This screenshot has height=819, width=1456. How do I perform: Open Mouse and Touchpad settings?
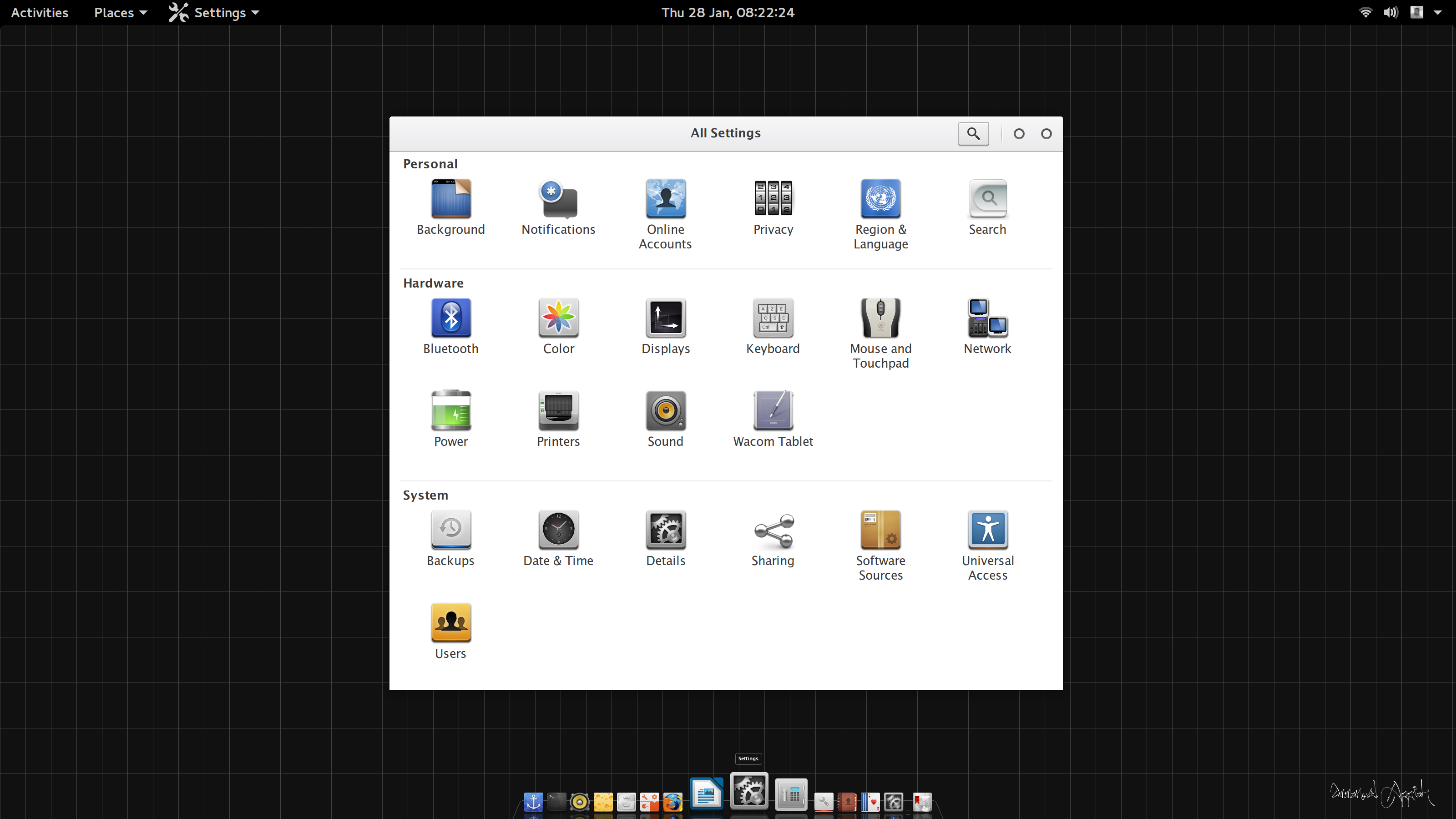880,334
